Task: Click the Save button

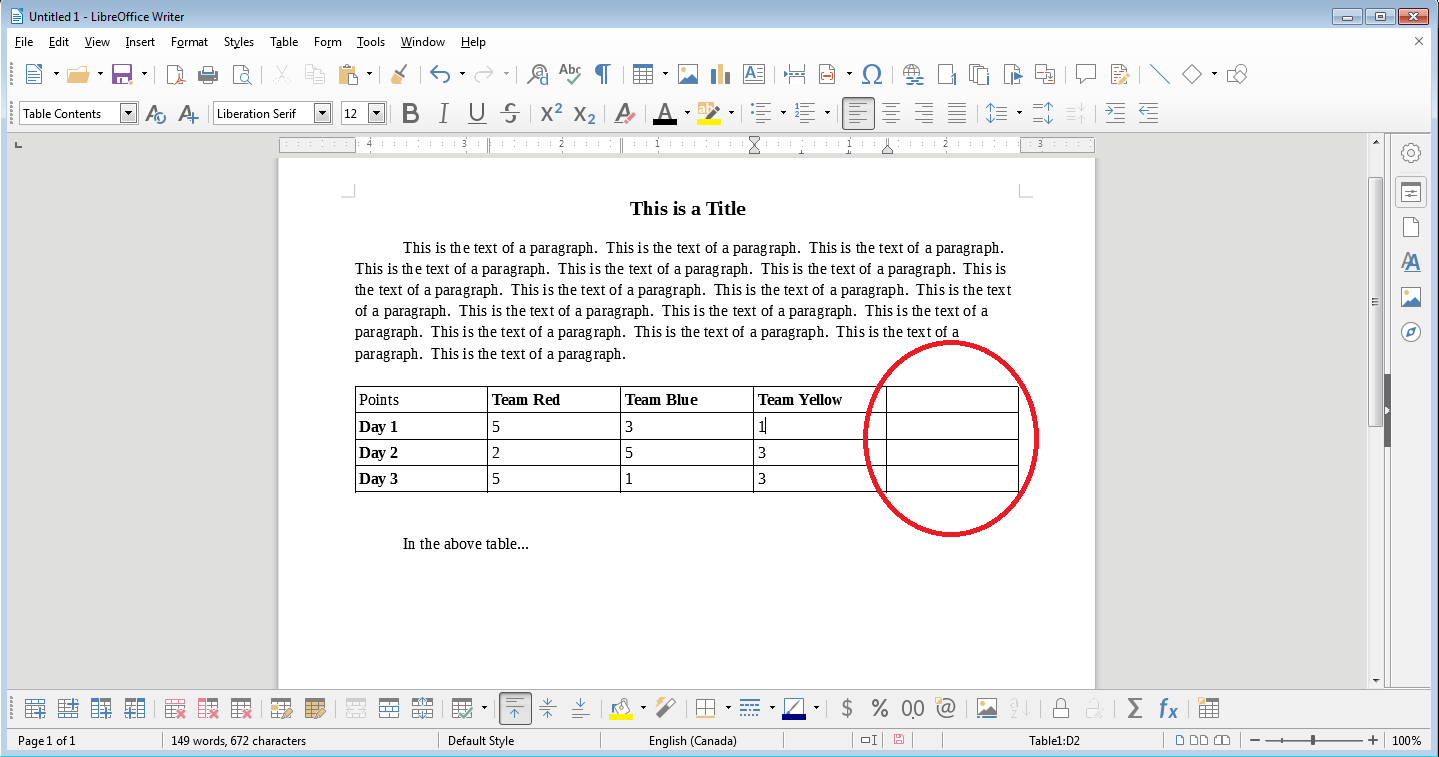Action: click(x=120, y=74)
